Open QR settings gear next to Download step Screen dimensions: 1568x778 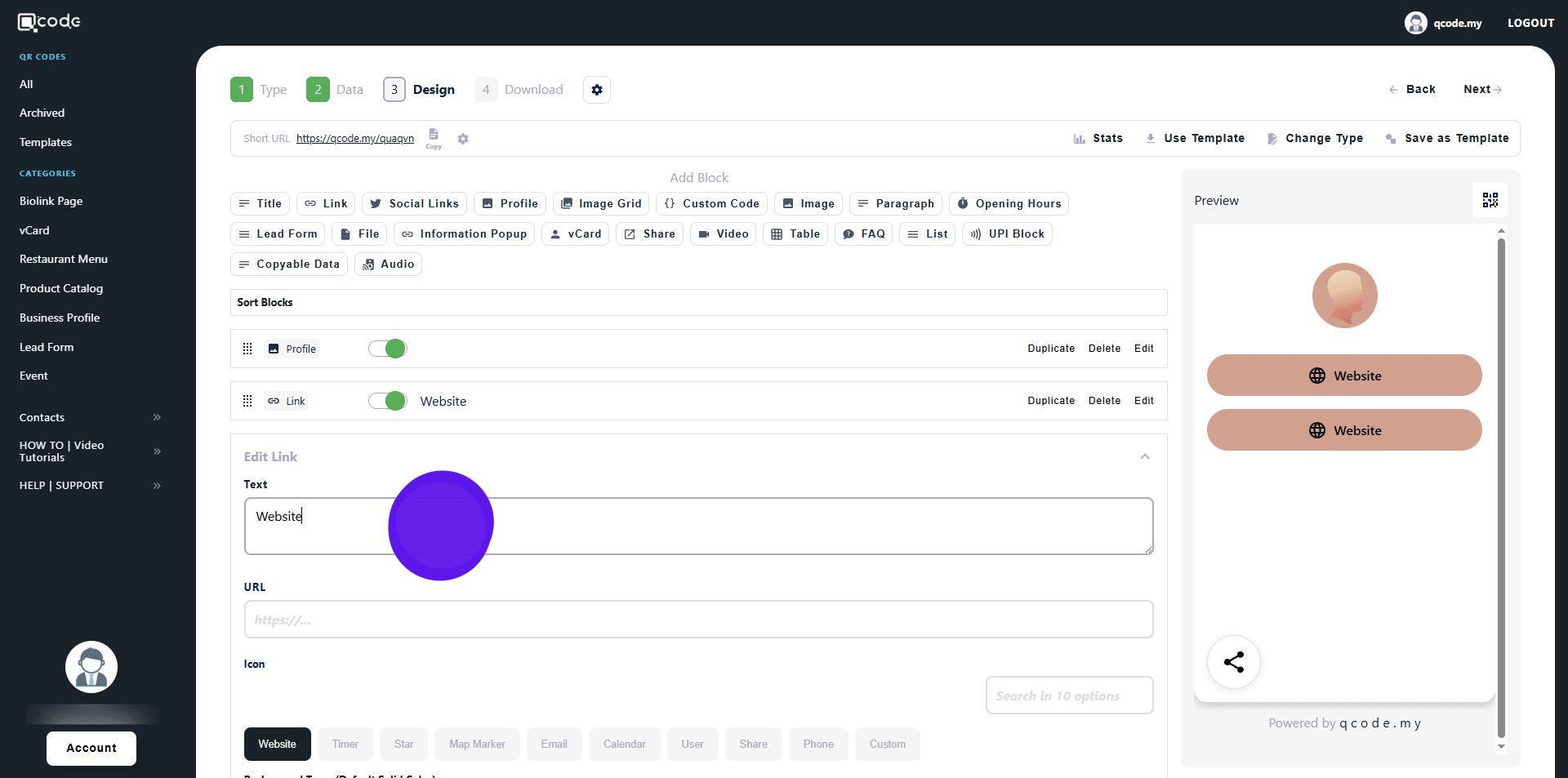[x=597, y=90]
